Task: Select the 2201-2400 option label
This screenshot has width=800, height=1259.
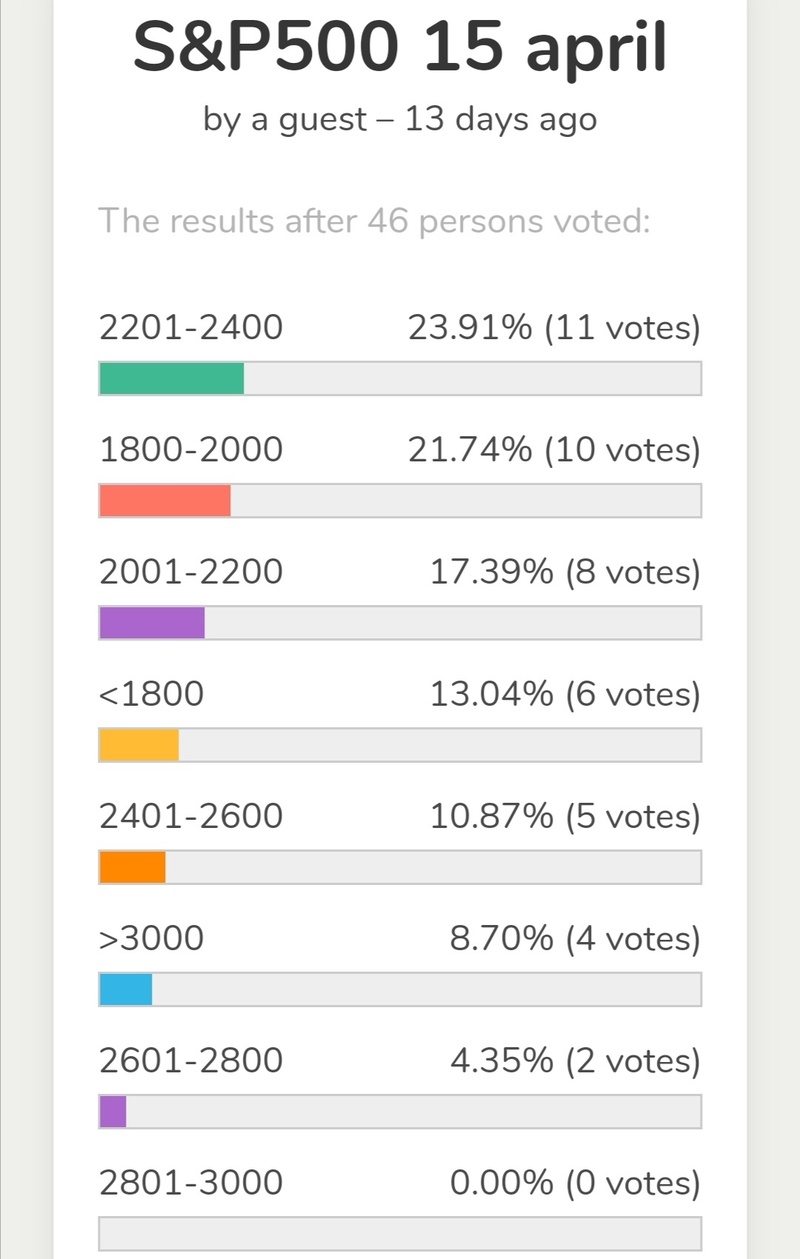Action: [x=191, y=328]
